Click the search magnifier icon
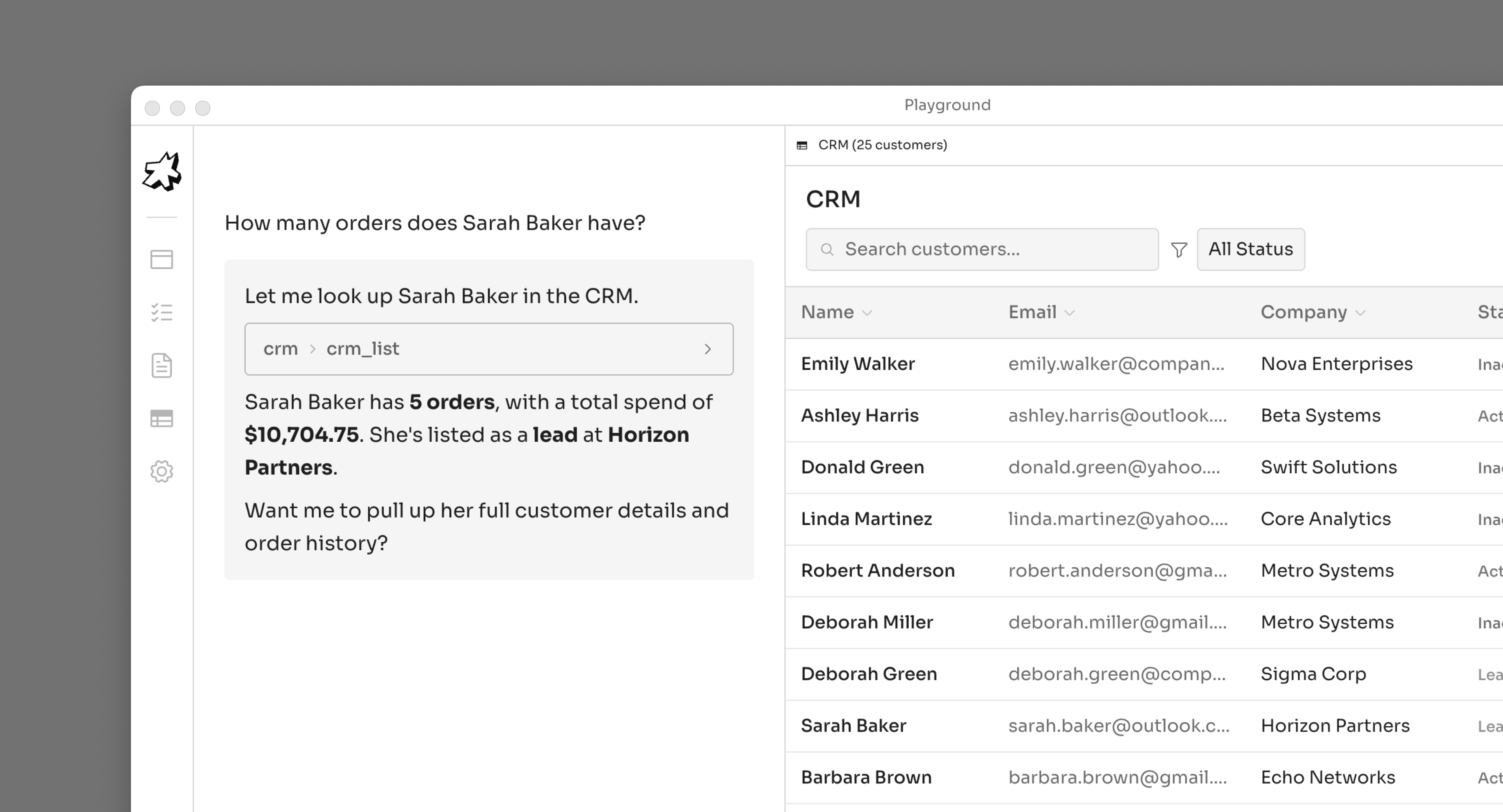This screenshot has width=1503, height=812. pyautogui.click(x=827, y=250)
